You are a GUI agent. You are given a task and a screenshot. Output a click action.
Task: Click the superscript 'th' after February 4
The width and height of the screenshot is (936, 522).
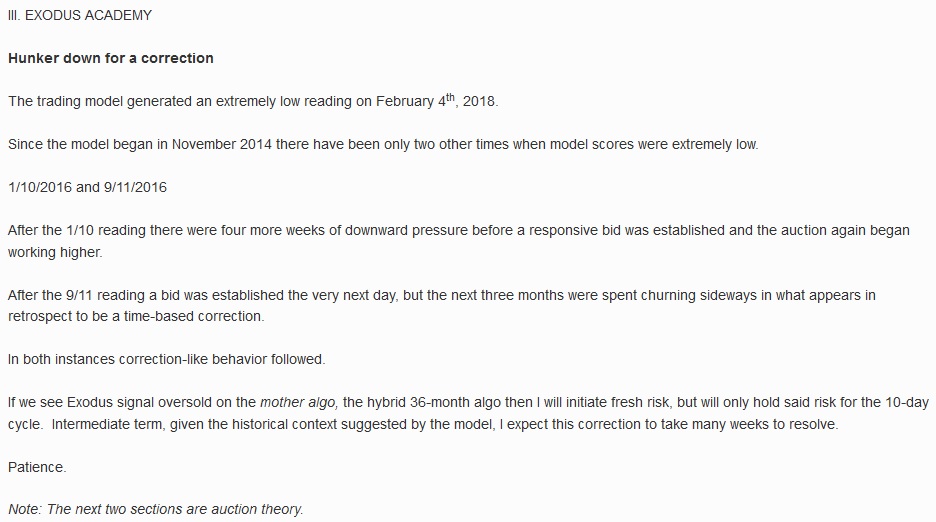point(450,97)
